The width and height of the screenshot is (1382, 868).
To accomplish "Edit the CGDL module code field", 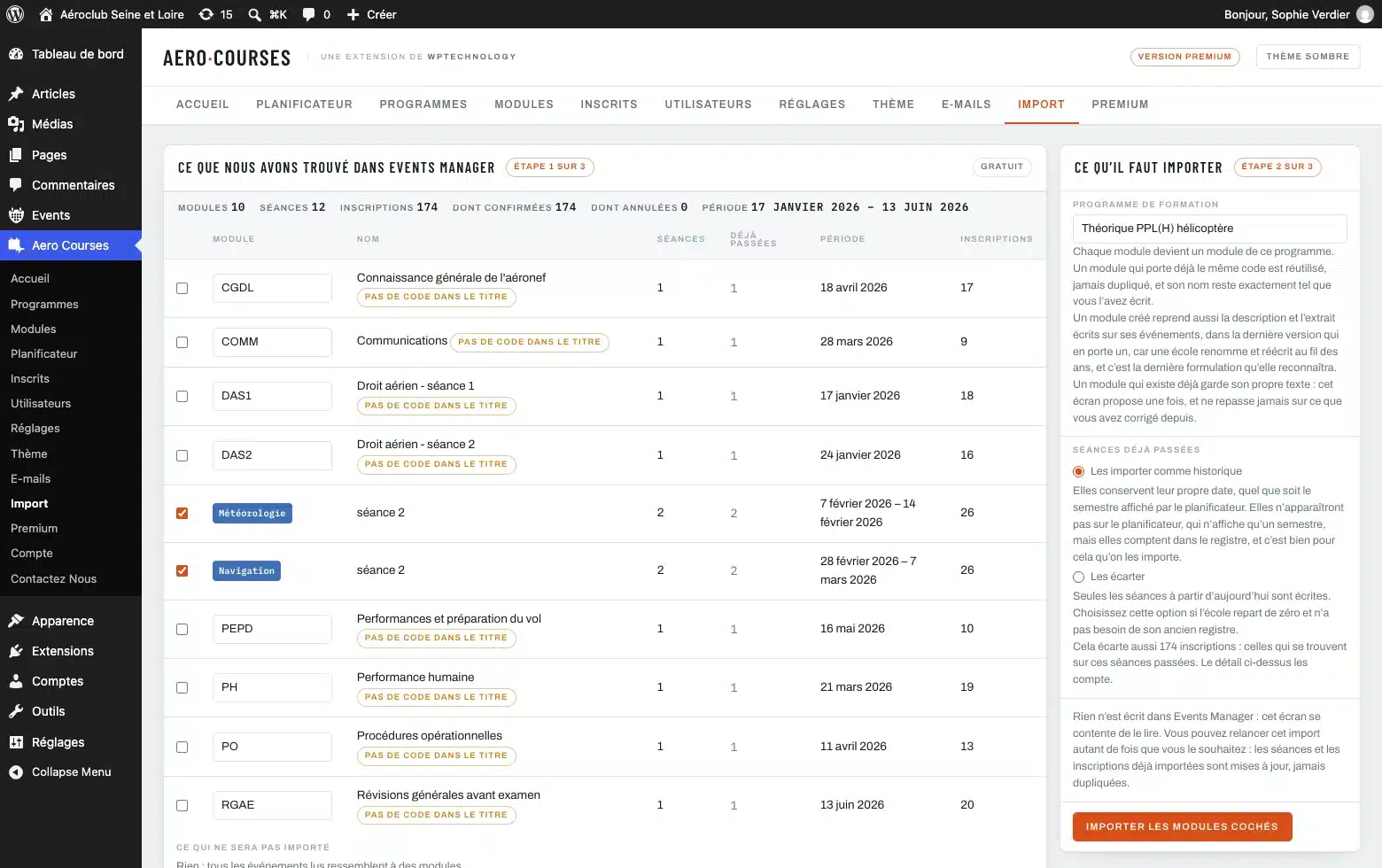I will (x=272, y=288).
